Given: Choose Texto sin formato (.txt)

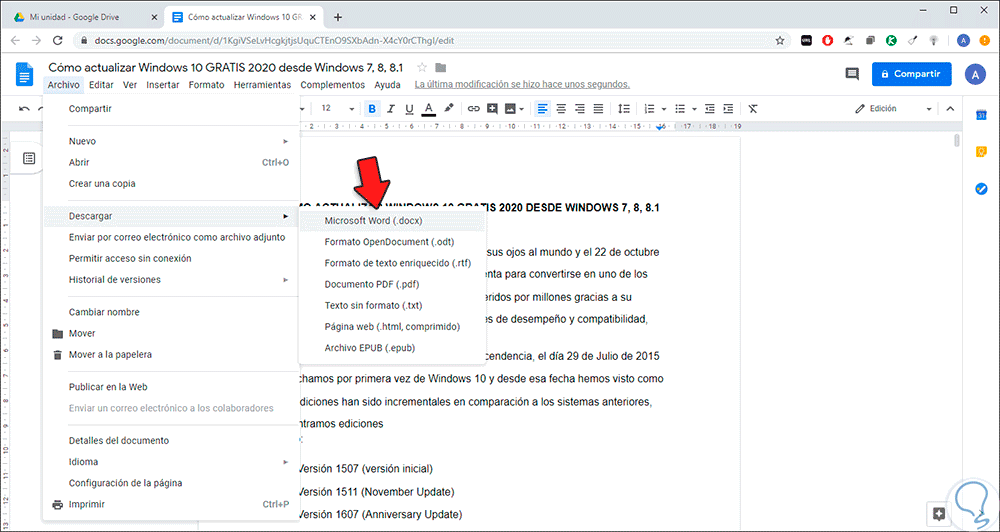Looking at the screenshot, I should coord(392,305).
